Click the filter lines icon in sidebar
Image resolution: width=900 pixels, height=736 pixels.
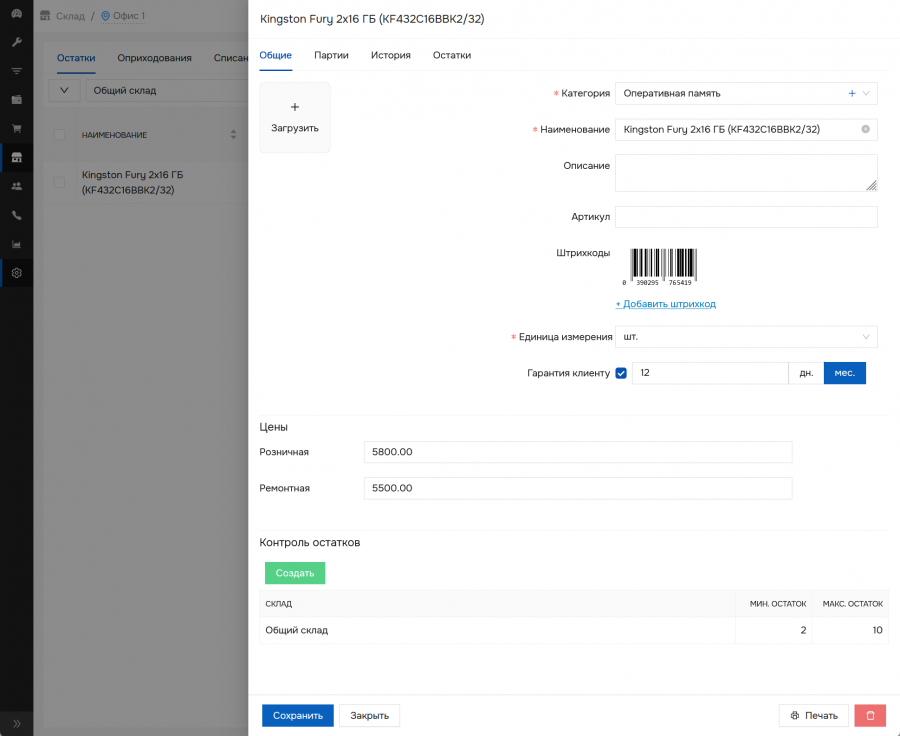click(17, 71)
